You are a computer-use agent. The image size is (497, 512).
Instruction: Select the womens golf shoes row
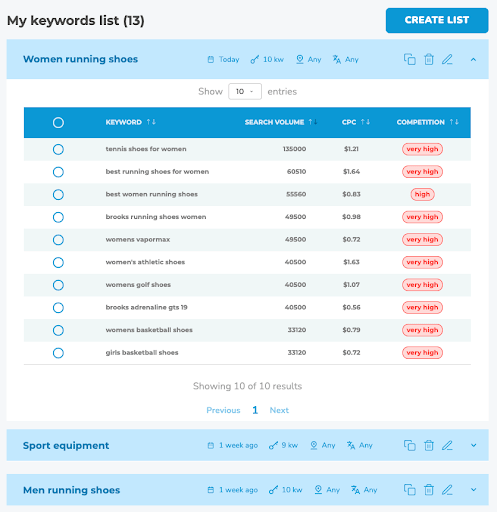58,285
